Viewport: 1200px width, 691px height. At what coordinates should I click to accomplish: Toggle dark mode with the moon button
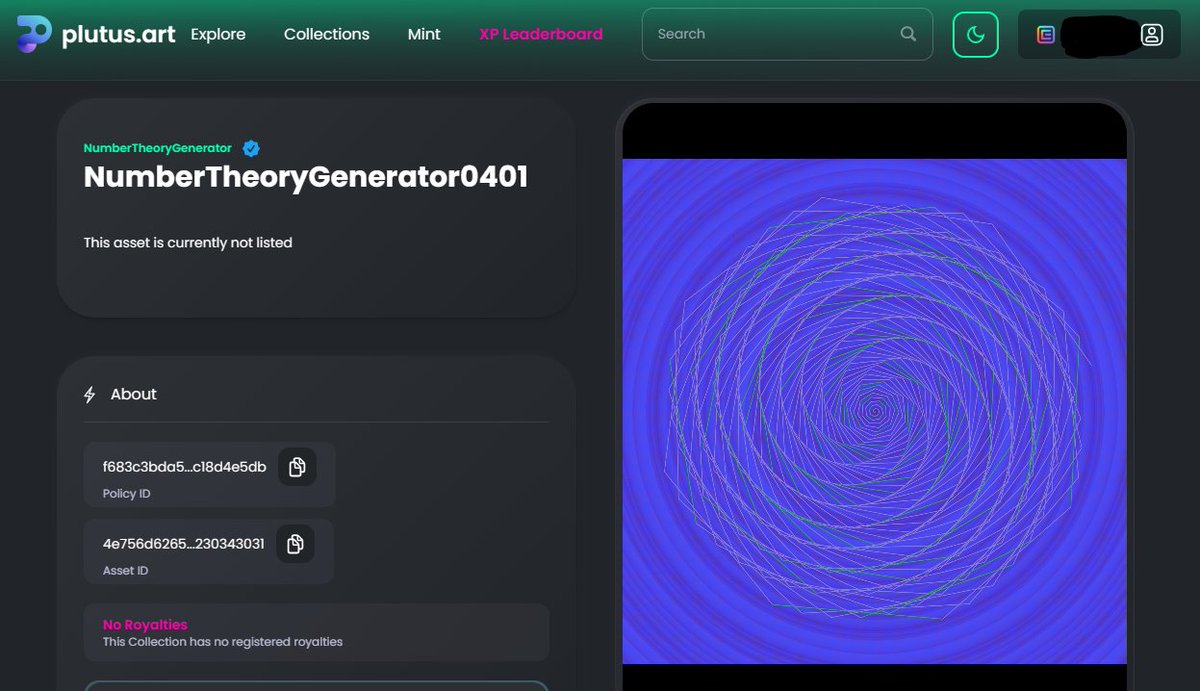click(976, 35)
